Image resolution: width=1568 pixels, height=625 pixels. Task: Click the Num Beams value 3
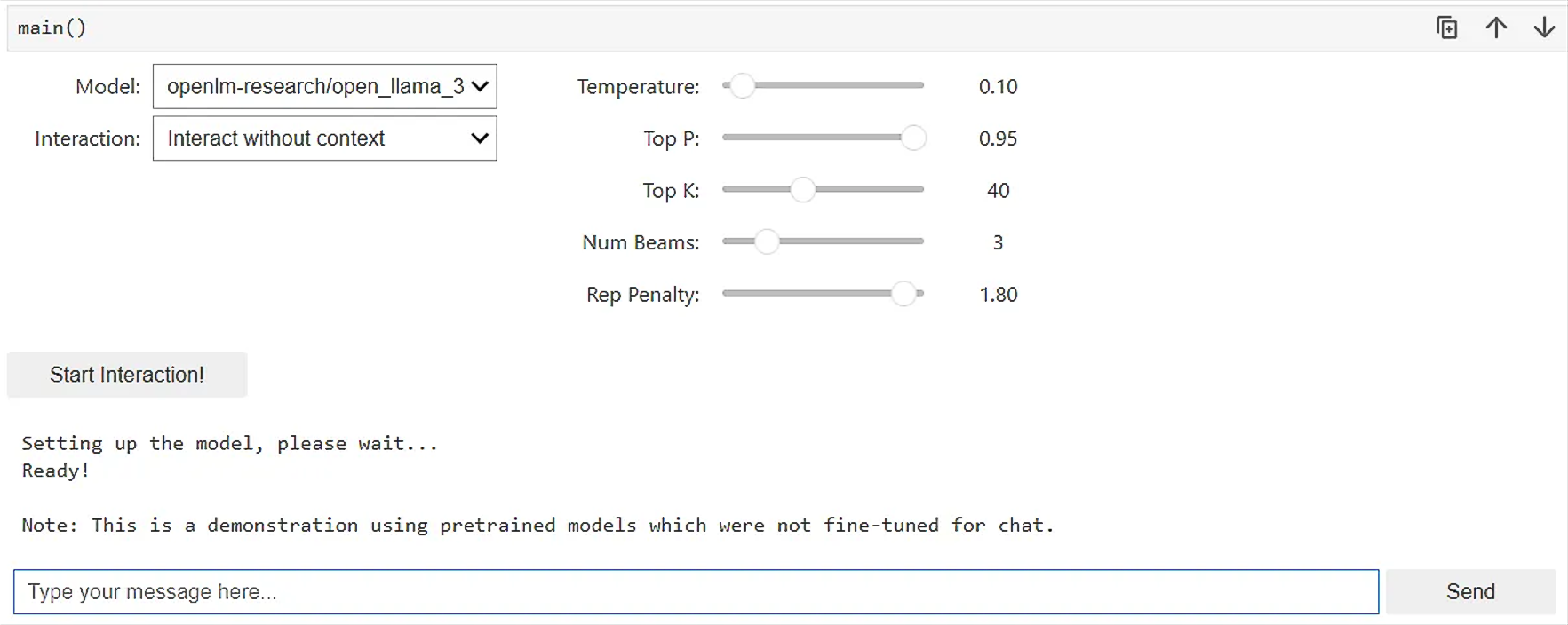[998, 242]
